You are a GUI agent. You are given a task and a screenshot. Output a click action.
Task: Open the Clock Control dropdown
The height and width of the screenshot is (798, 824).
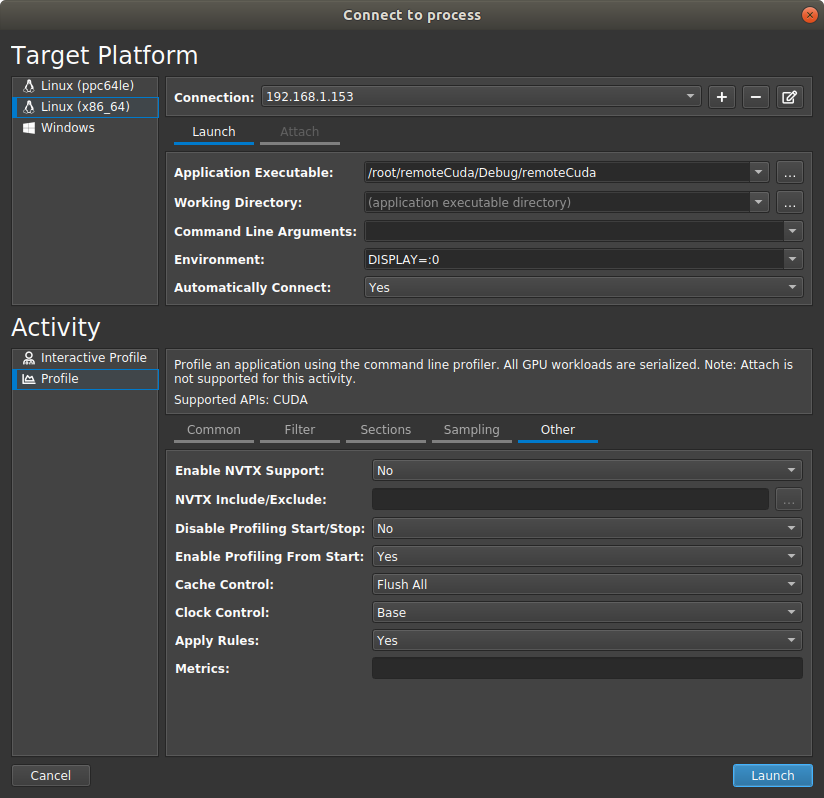pos(587,612)
